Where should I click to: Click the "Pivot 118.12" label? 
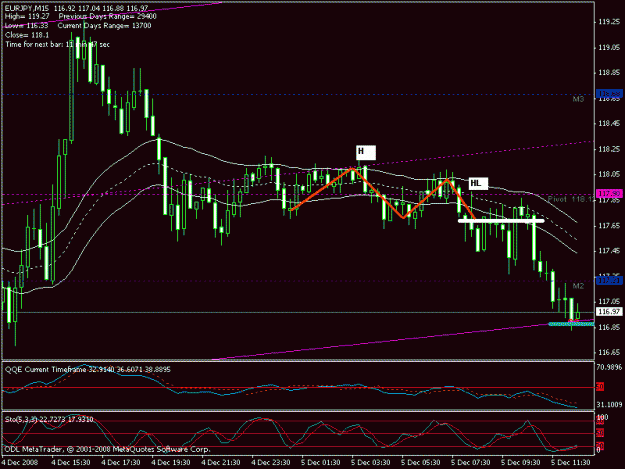click(571, 199)
